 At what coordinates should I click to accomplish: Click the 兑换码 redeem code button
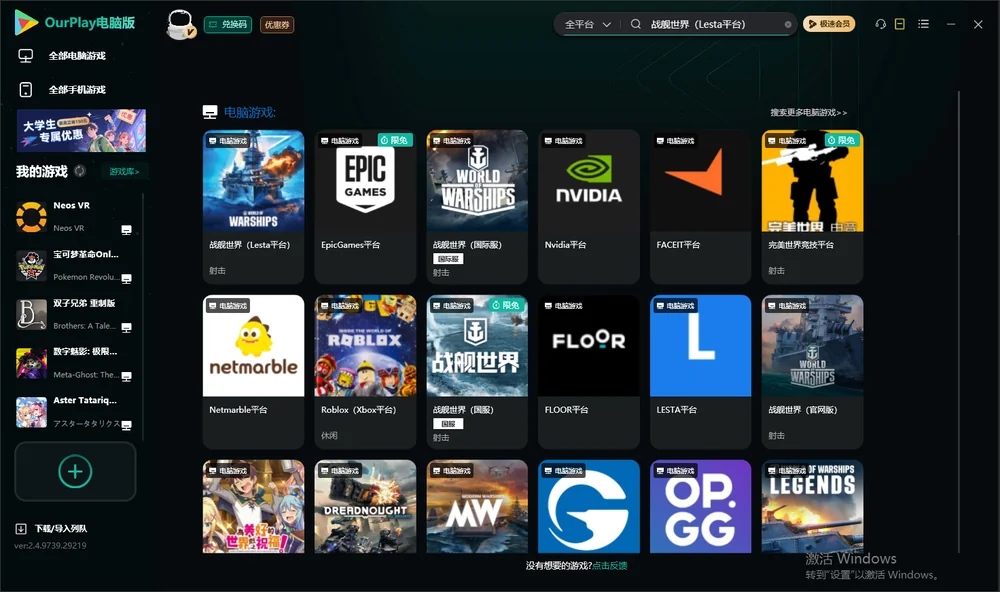tap(228, 25)
